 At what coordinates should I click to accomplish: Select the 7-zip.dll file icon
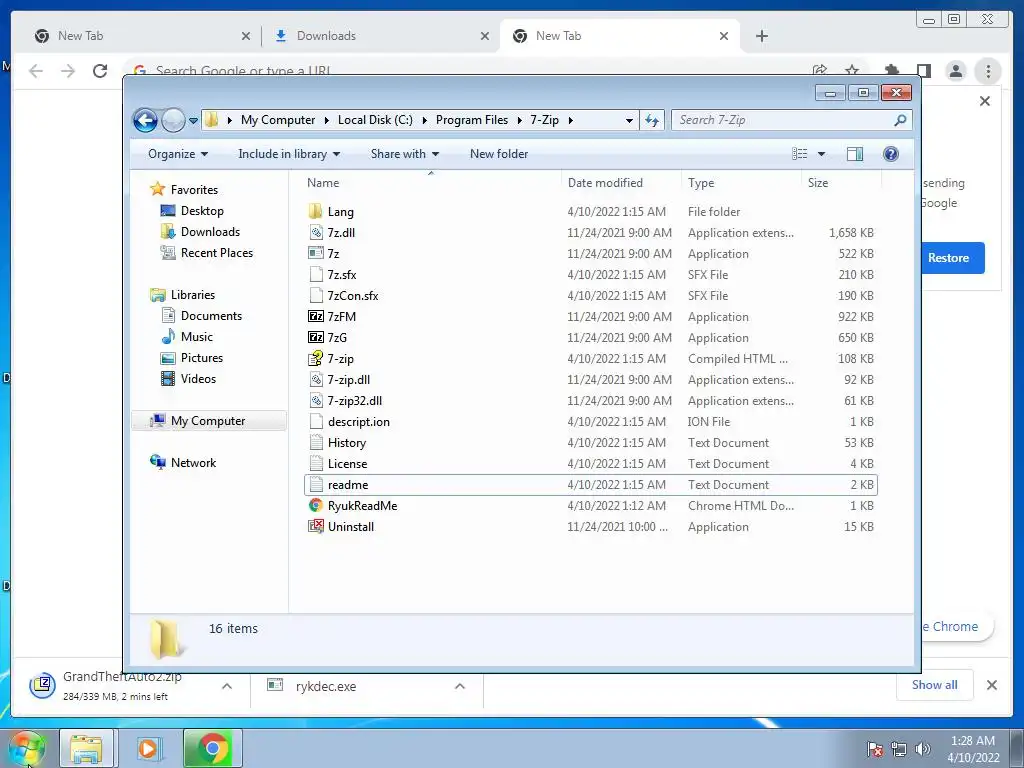click(x=315, y=379)
